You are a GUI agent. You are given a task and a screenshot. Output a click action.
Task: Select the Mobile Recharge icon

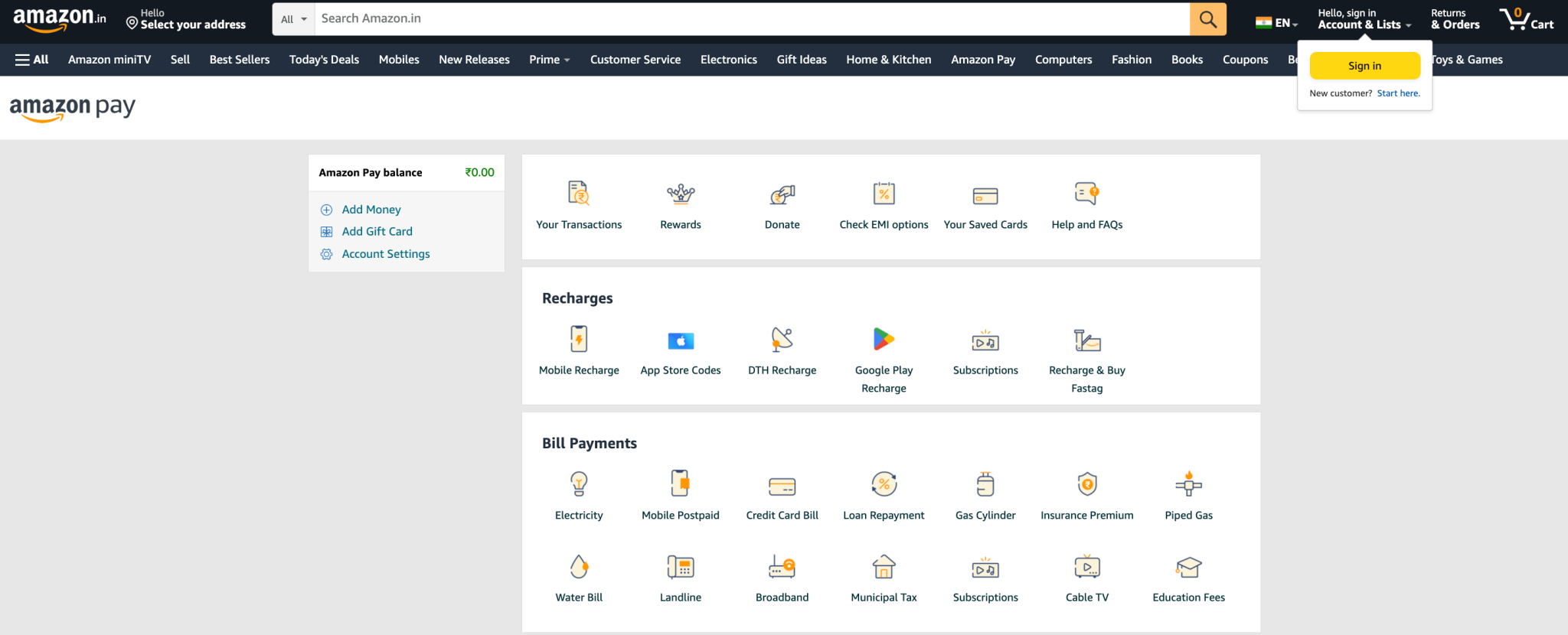tap(579, 339)
